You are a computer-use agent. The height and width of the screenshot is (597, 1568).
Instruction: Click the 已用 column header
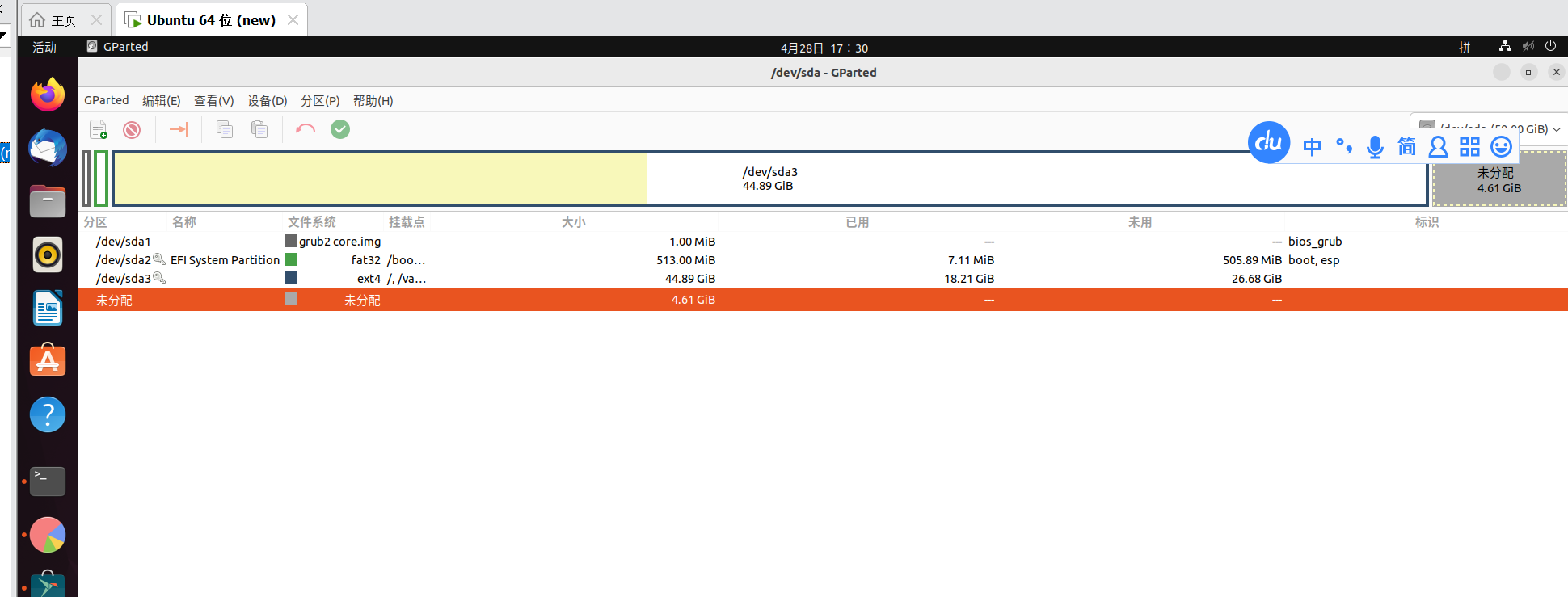[x=858, y=221]
